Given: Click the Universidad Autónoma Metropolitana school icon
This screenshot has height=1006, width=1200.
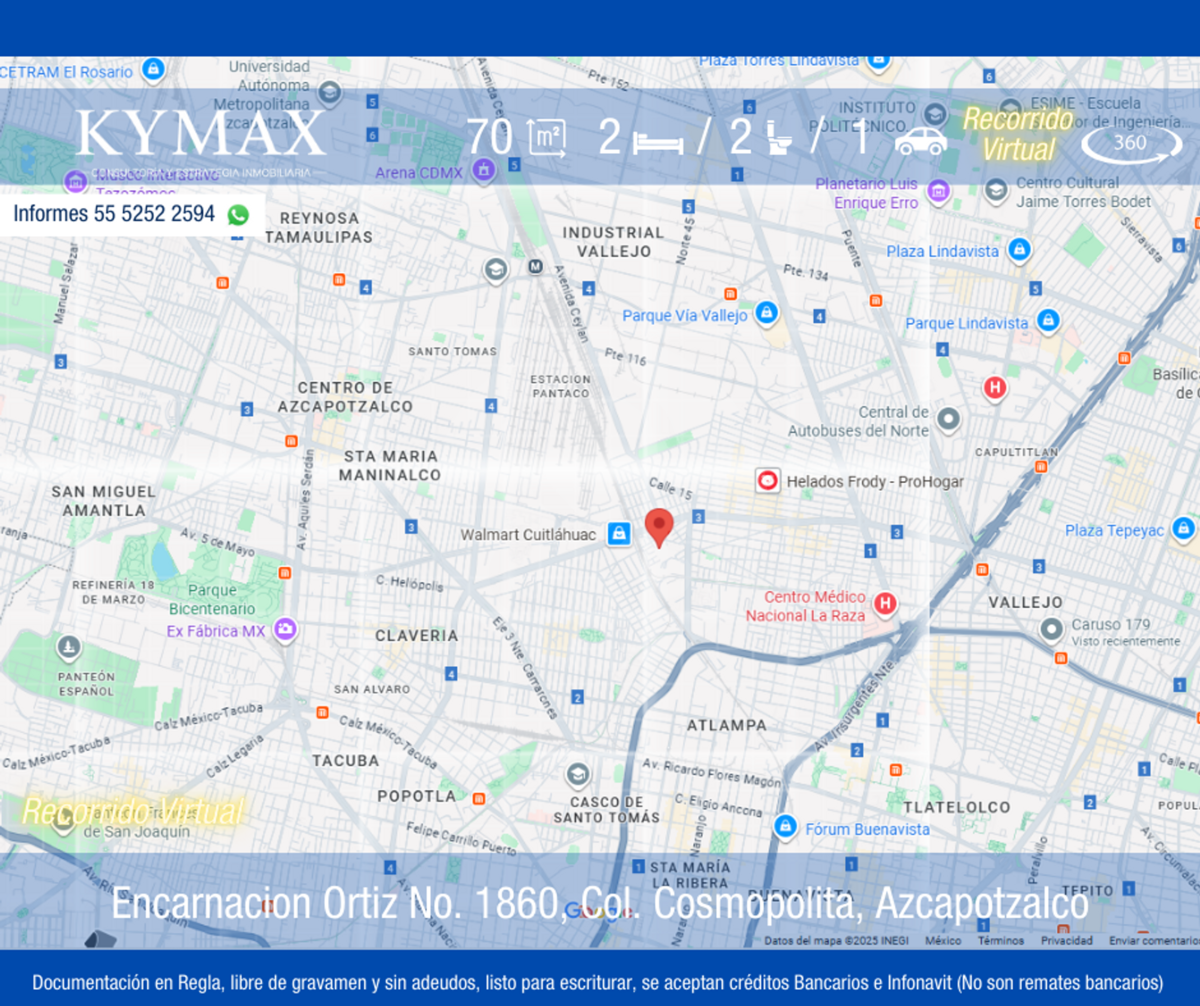Looking at the screenshot, I should 329,93.
